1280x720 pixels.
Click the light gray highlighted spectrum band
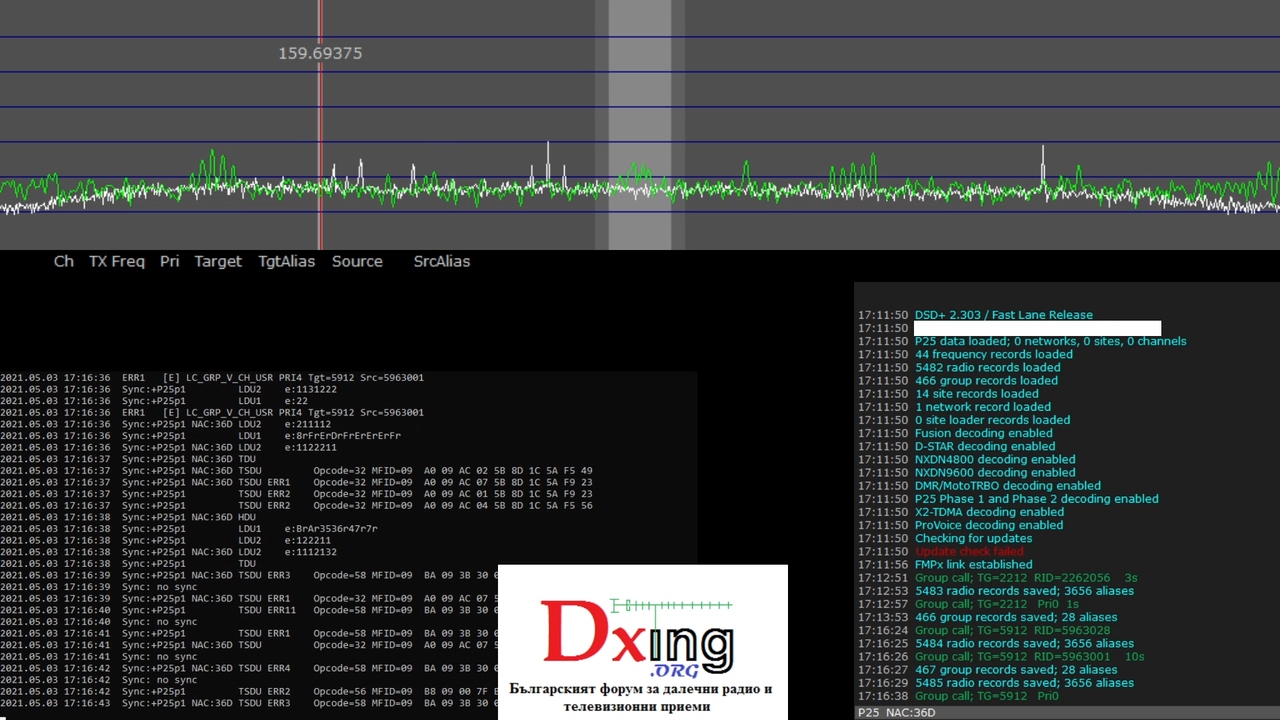pyautogui.click(x=640, y=125)
